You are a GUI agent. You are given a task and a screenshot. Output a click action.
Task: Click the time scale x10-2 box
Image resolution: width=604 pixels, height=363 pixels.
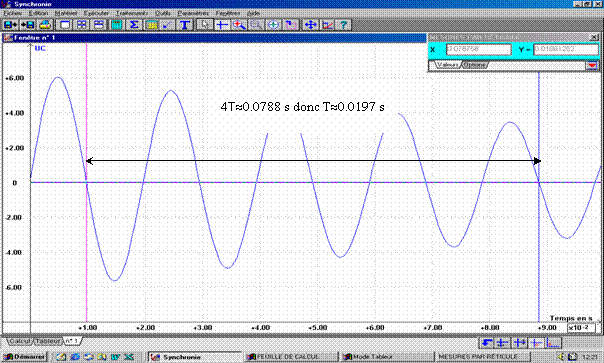(x=581, y=328)
